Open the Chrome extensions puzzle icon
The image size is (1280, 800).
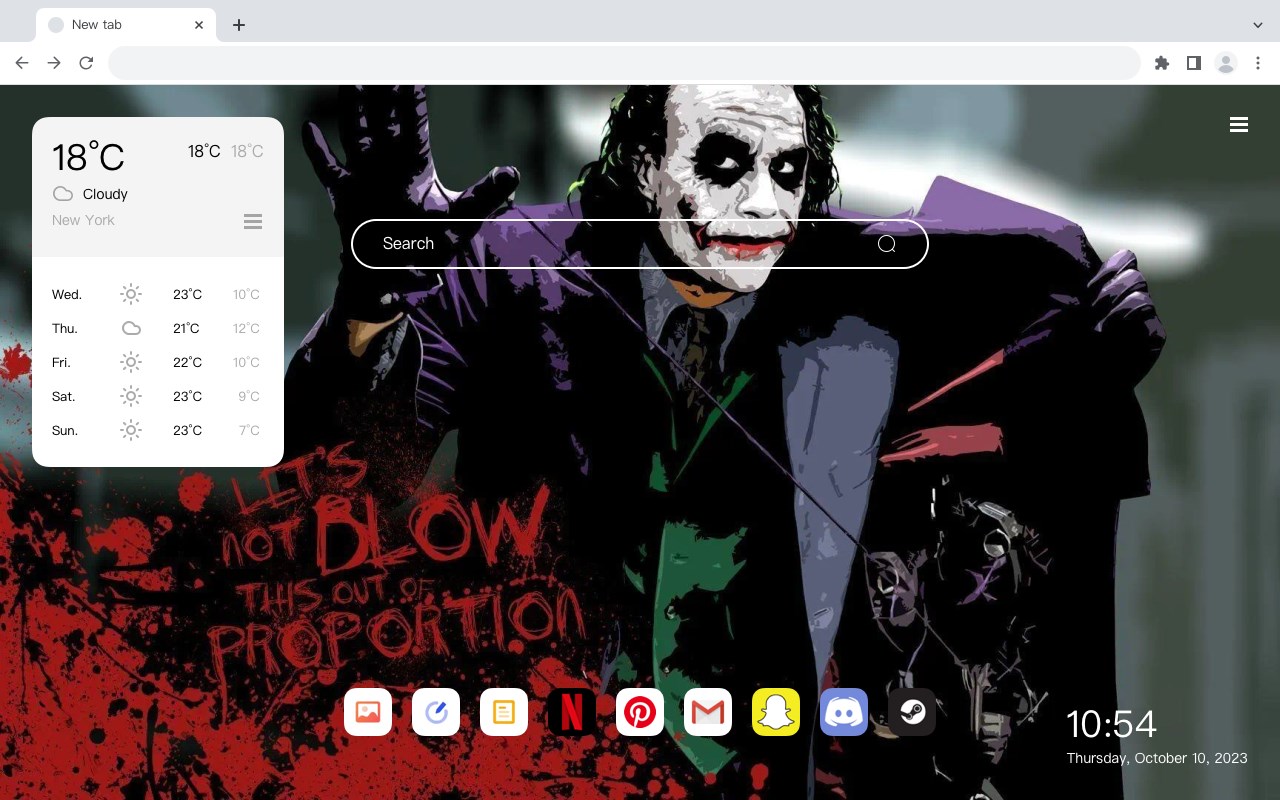coord(1161,63)
